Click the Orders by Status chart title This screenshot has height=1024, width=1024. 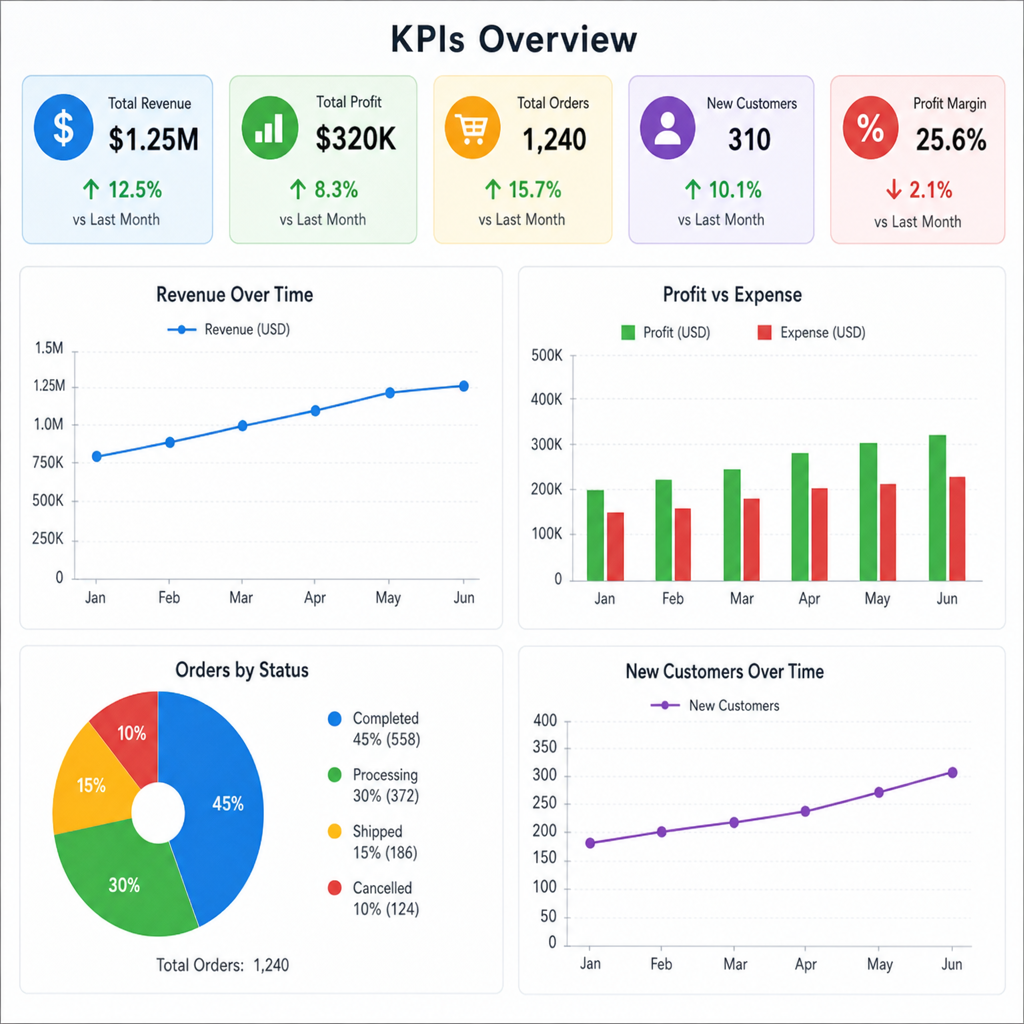(x=242, y=670)
